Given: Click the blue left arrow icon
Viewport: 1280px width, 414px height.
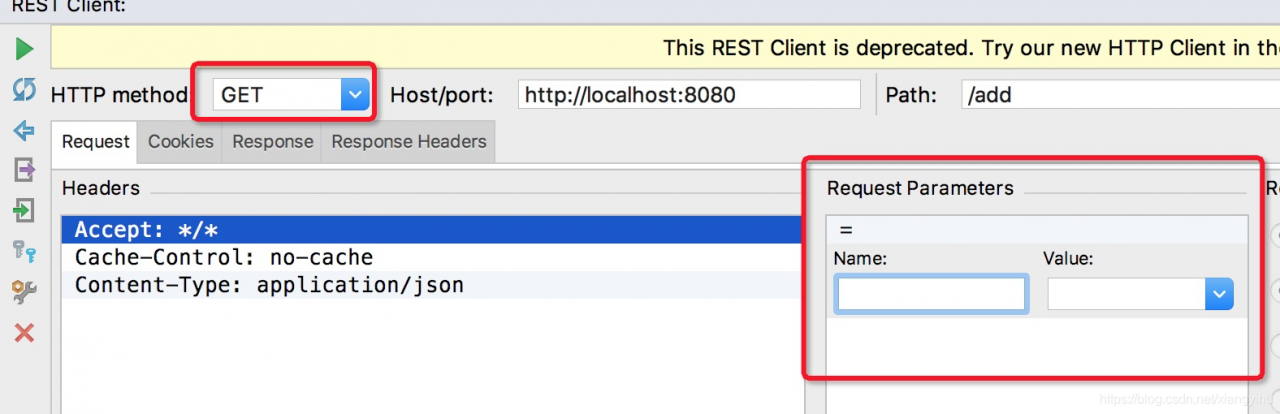Looking at the screenshot, I should (25, 131).
